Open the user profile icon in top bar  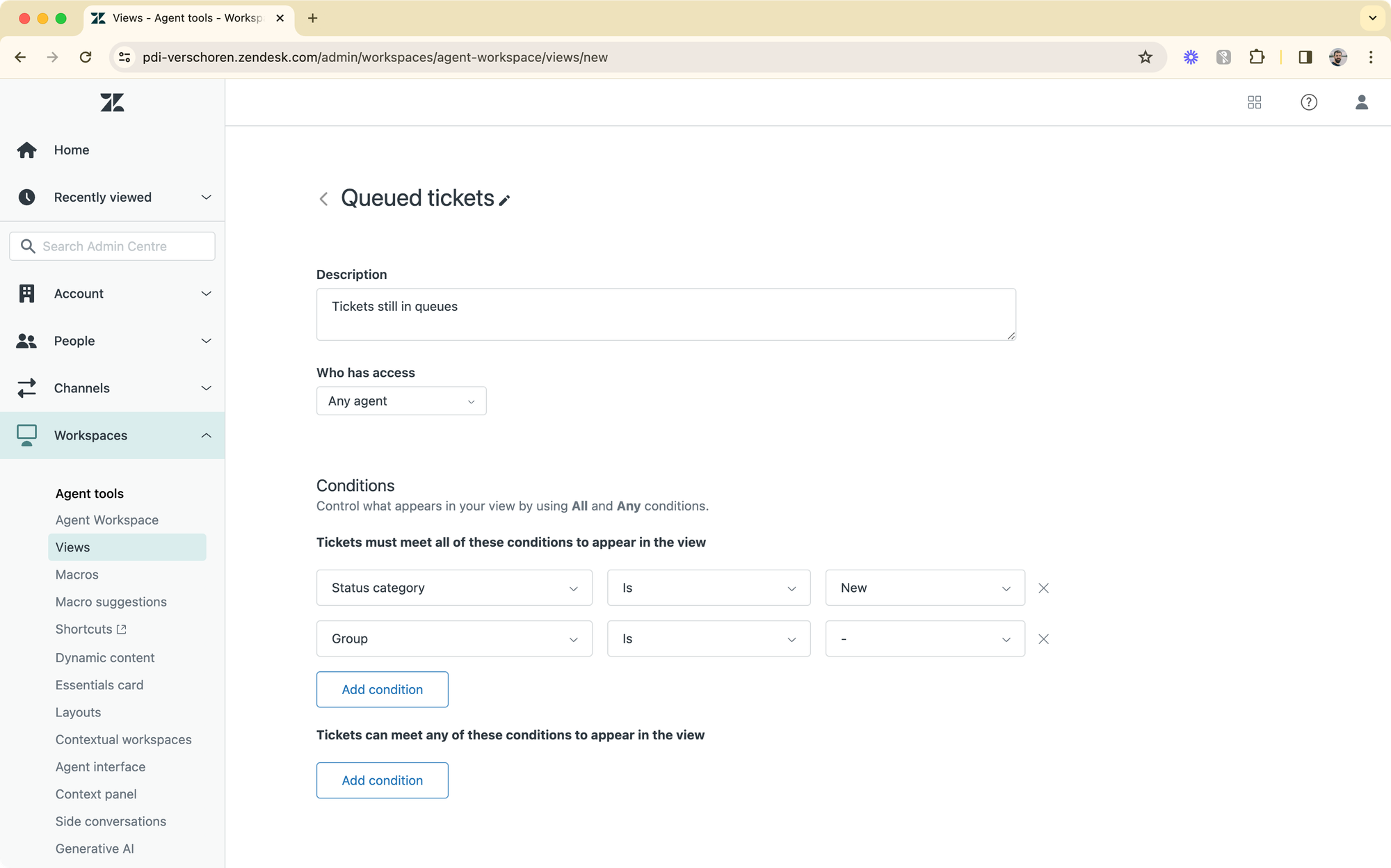(1361, 102)
